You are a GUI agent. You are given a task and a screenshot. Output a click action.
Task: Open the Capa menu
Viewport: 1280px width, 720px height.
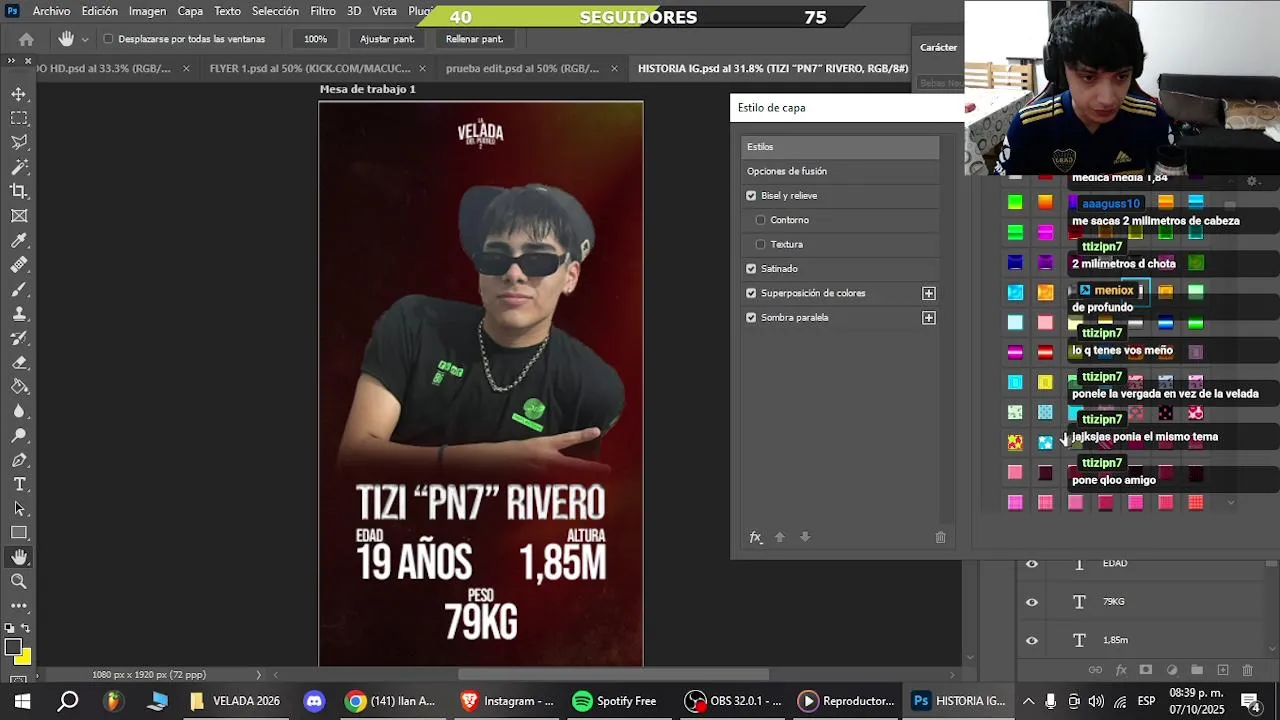coord(190,11)
